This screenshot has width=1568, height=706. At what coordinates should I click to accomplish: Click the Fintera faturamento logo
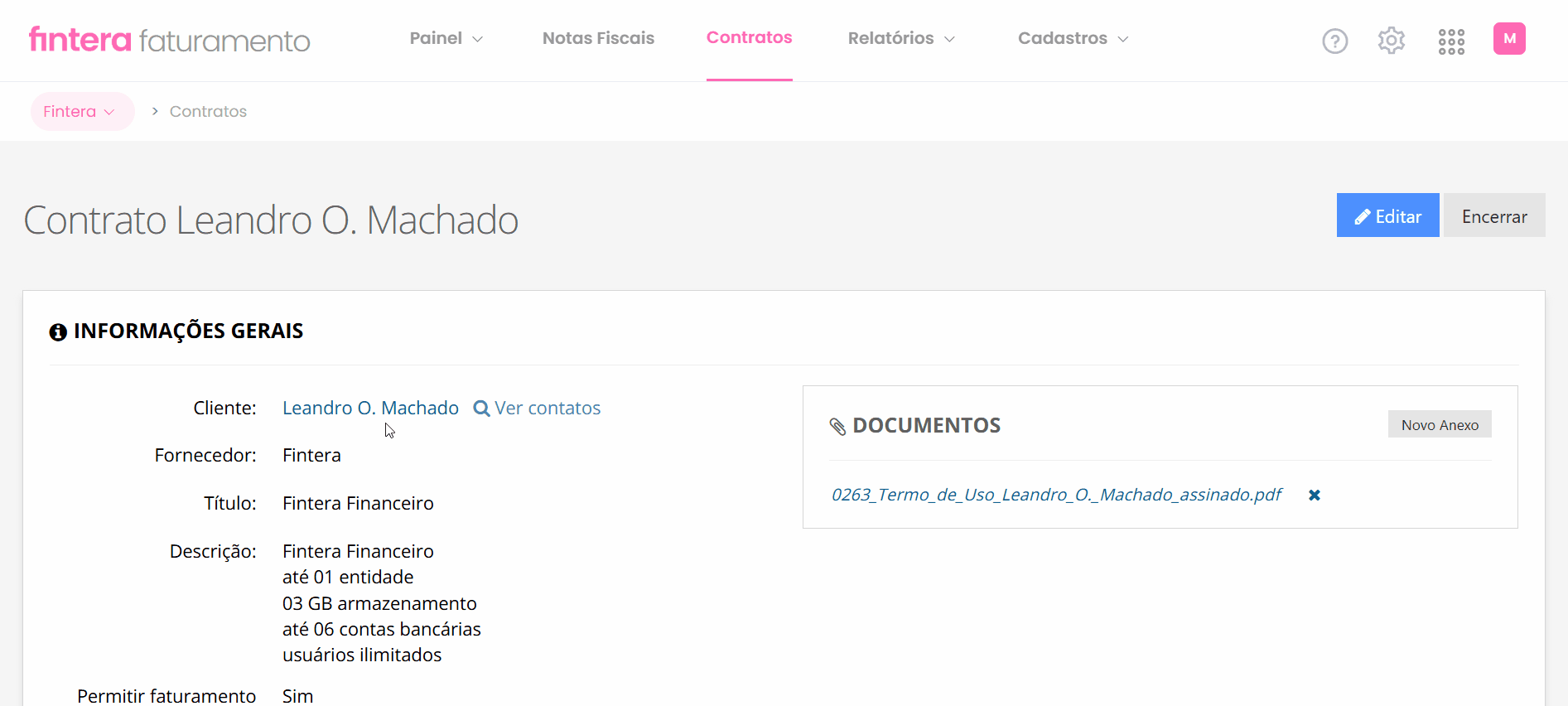click(x=170, y=40)
